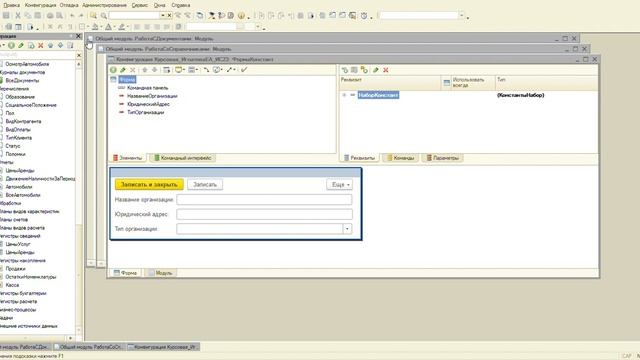
Task: Switch to the Элементы tab
Action: pyautogui.click(x=128, y=158)
